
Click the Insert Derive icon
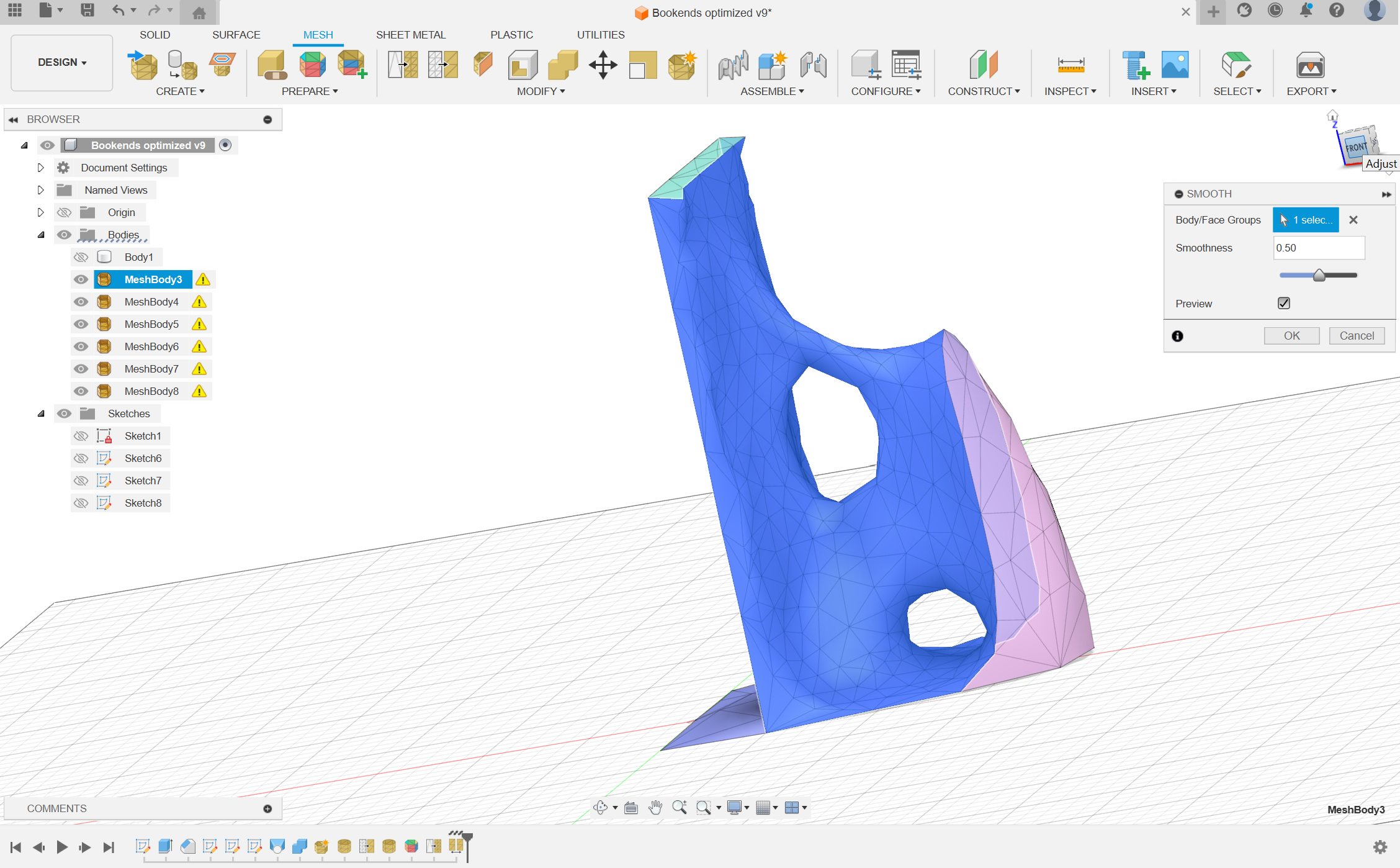[x=1136, y=65]
